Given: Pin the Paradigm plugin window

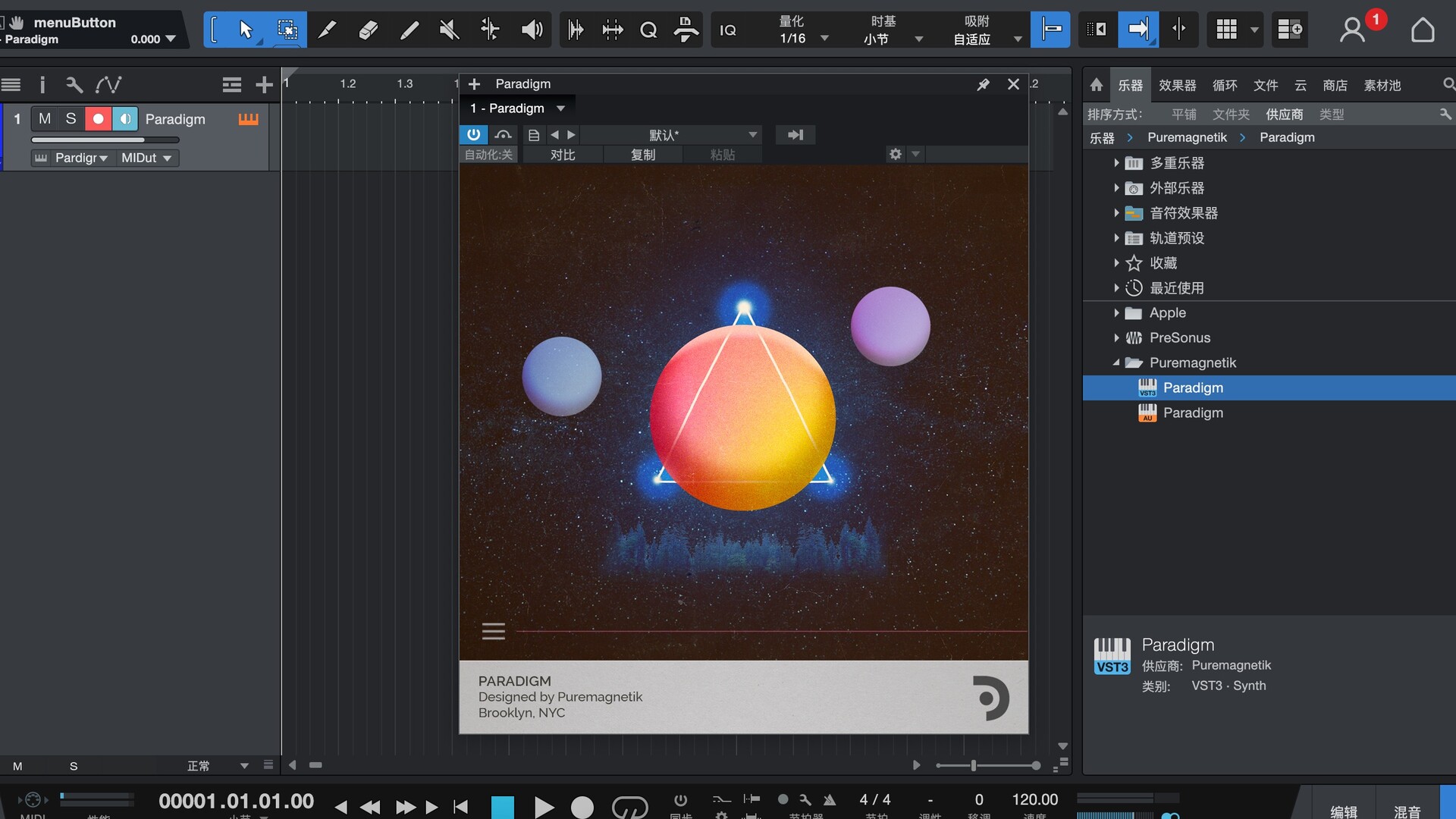Looking at the screenshot, I should click(983, 84).
